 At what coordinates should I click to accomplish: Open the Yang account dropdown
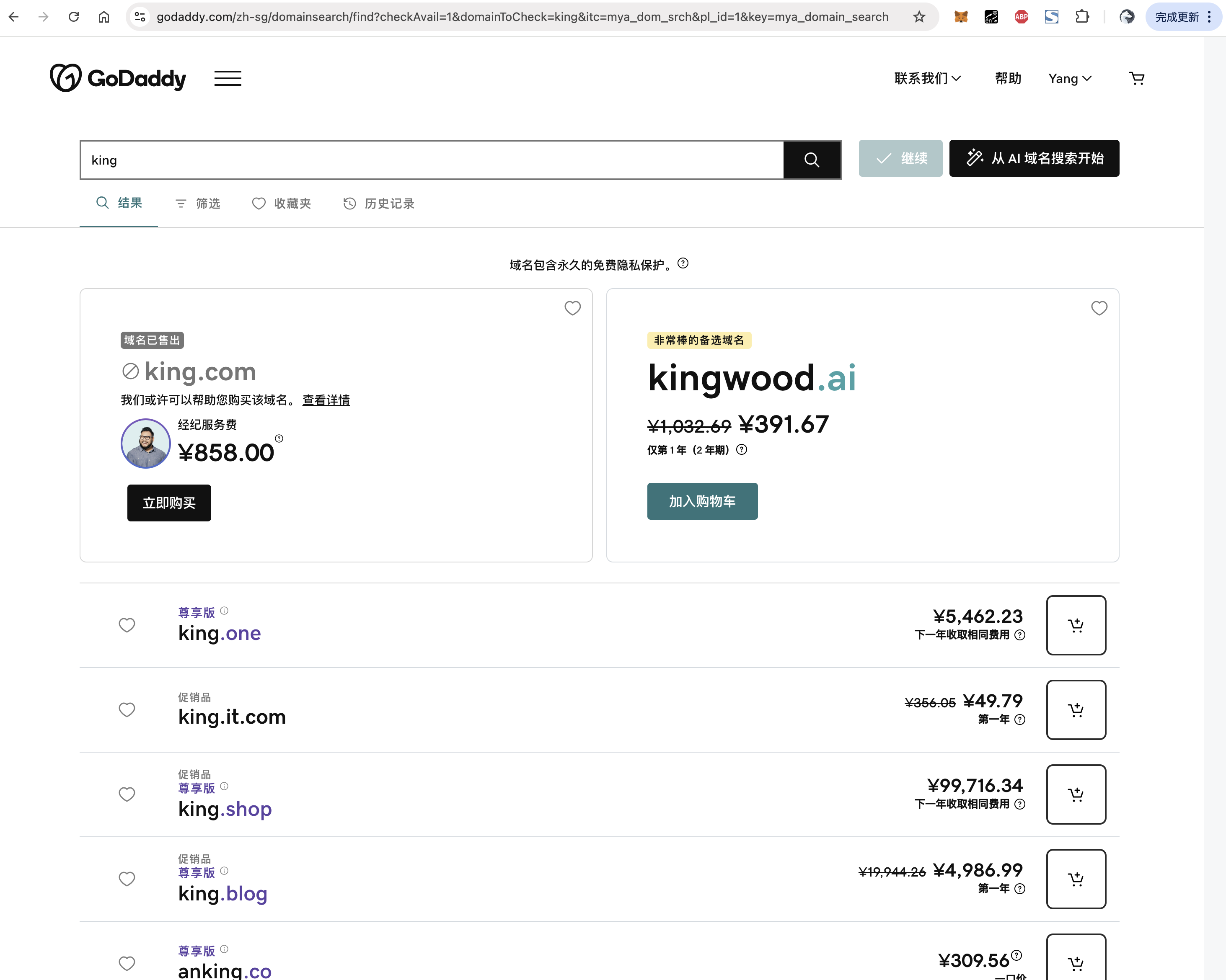[1069, 78]
